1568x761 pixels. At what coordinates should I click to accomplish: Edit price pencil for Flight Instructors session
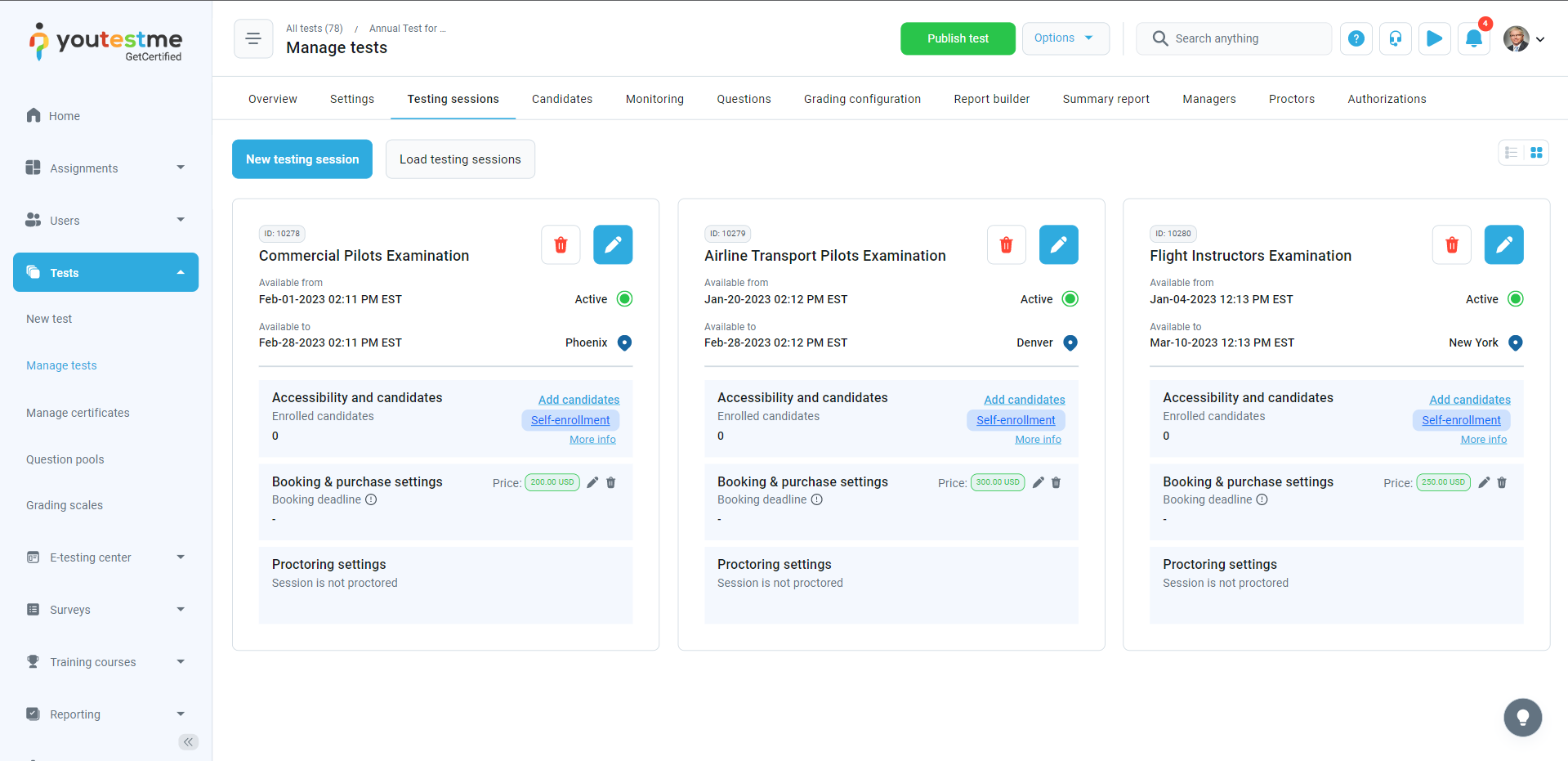click(1484, 482)
